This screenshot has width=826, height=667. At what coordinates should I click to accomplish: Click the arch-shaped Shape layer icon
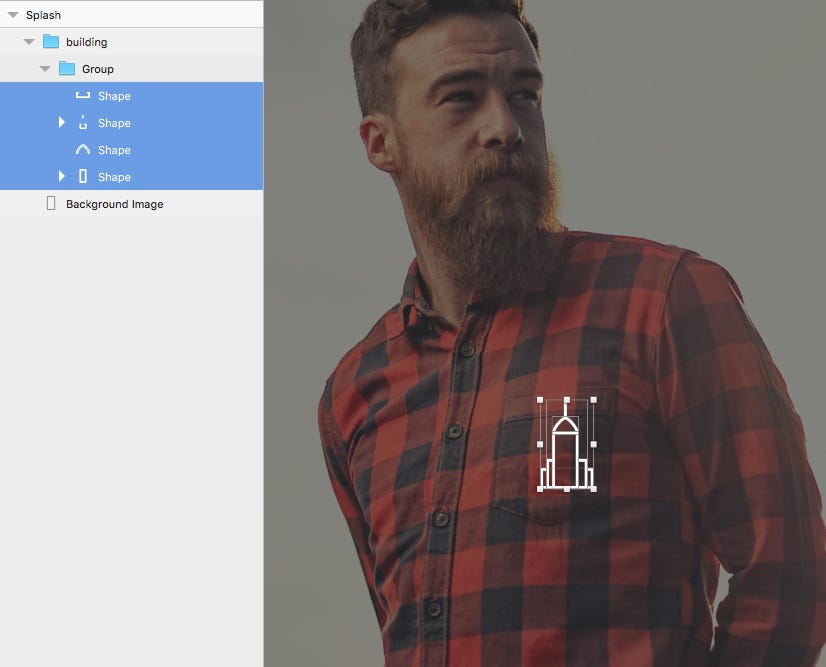(x=83, y=150)
